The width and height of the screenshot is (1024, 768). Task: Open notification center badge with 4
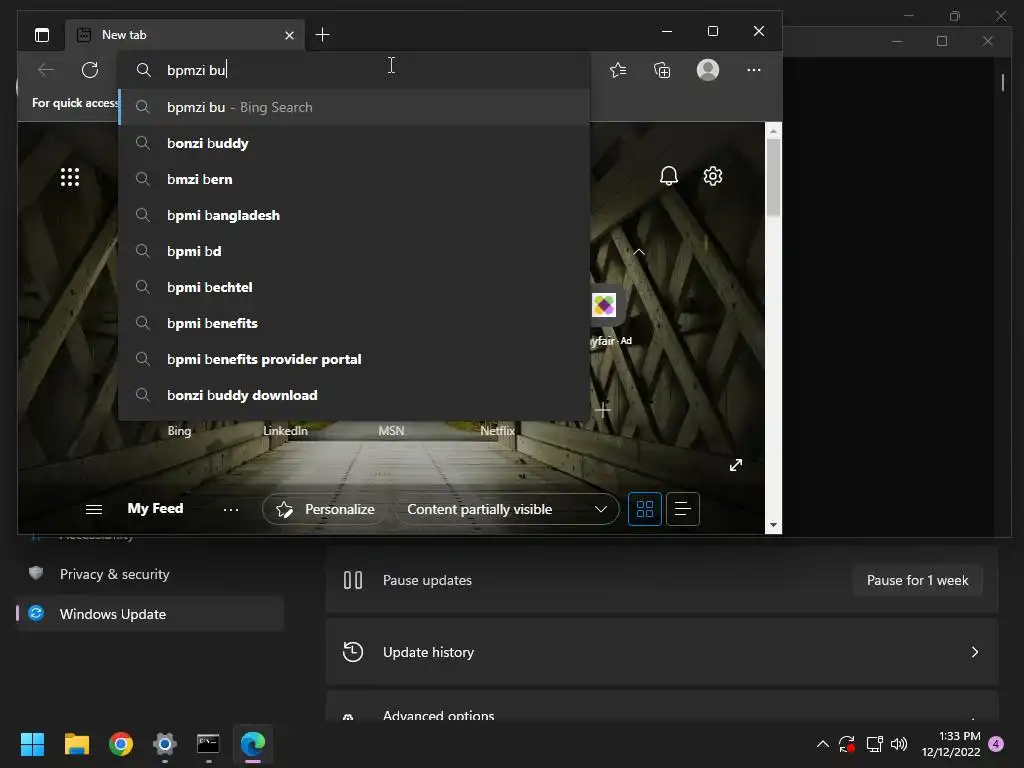coord(997,743)
